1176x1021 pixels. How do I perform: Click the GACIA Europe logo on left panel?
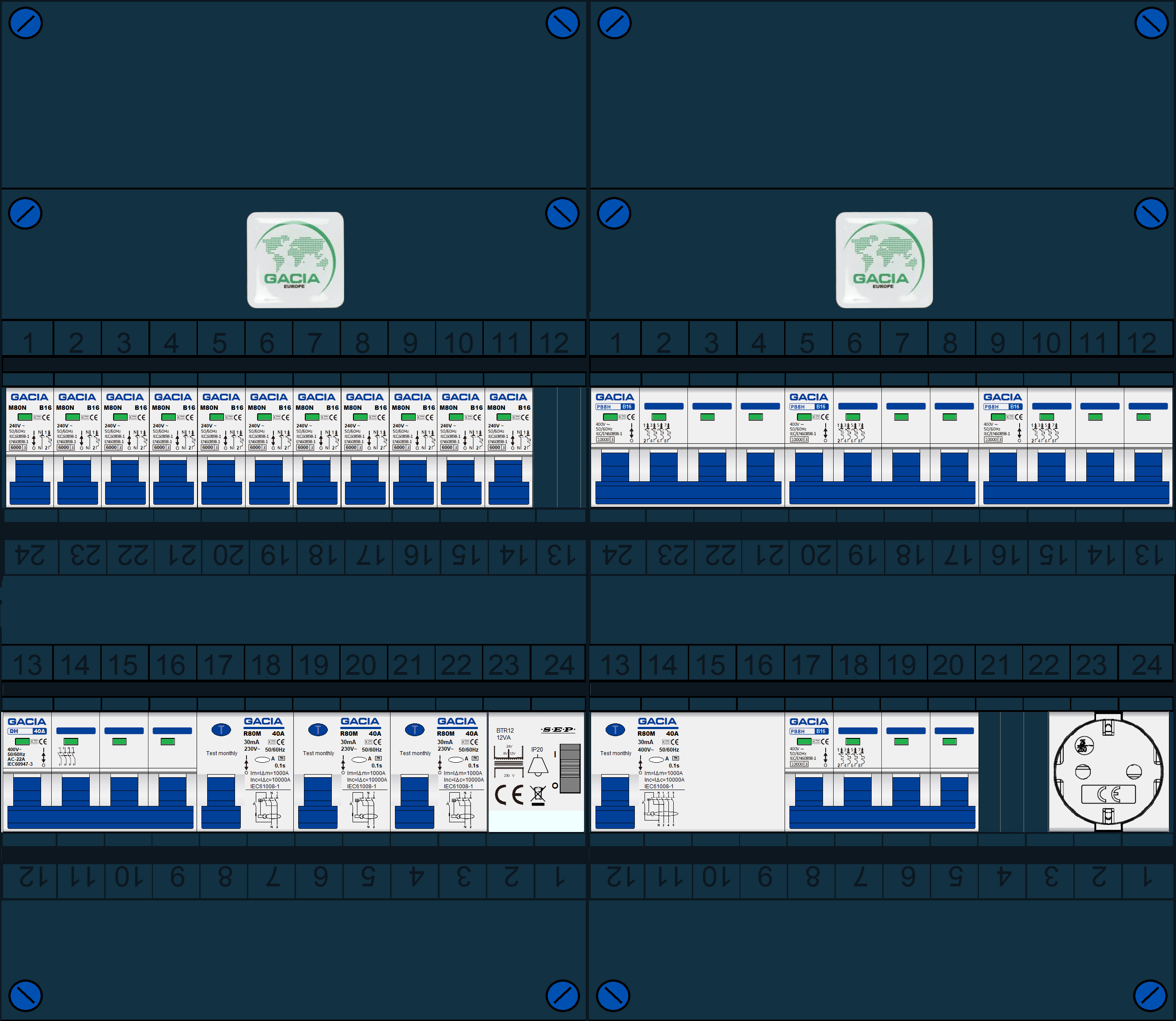[295, 260]
